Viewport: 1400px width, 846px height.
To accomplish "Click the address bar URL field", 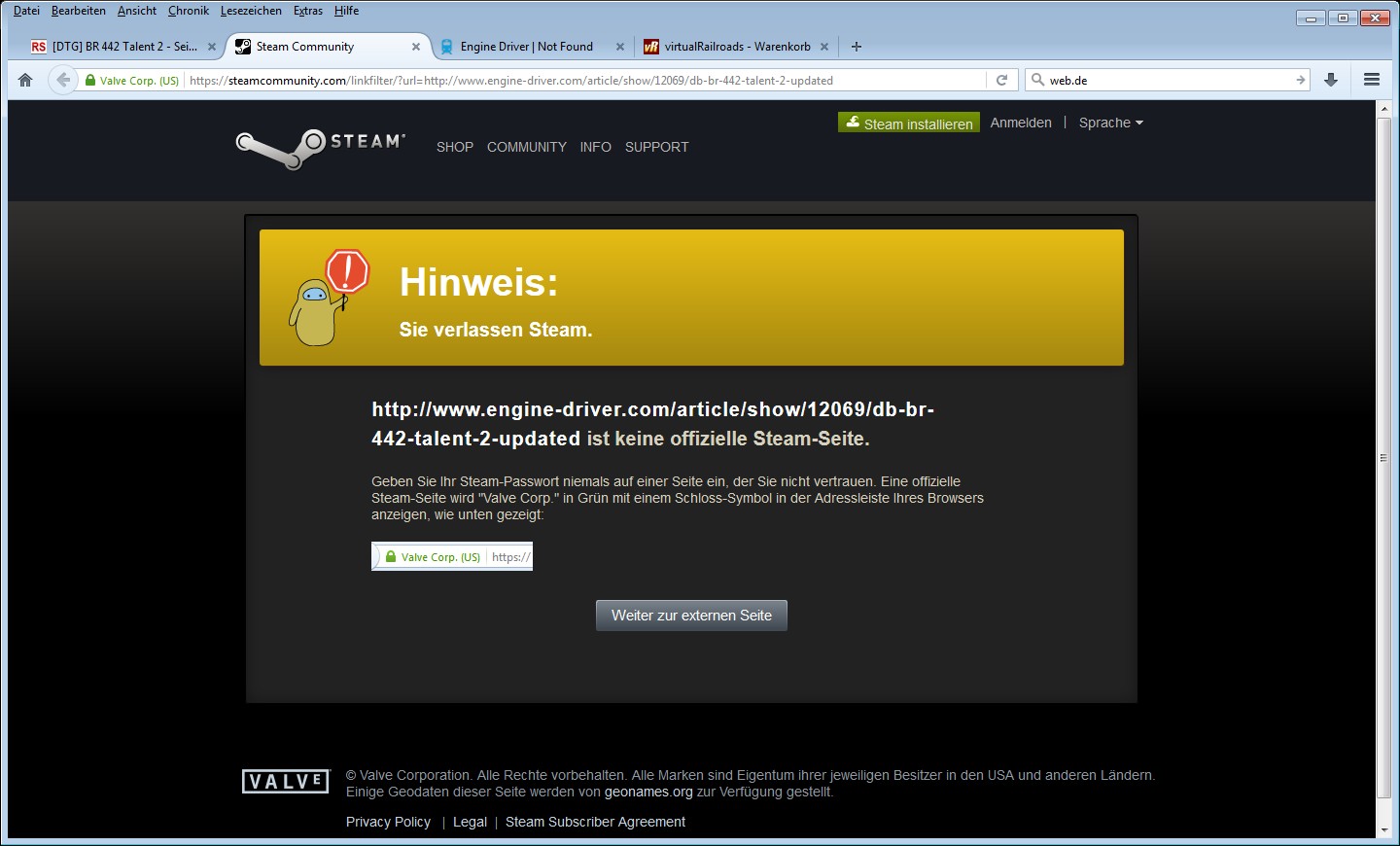I will coord(585,81).
